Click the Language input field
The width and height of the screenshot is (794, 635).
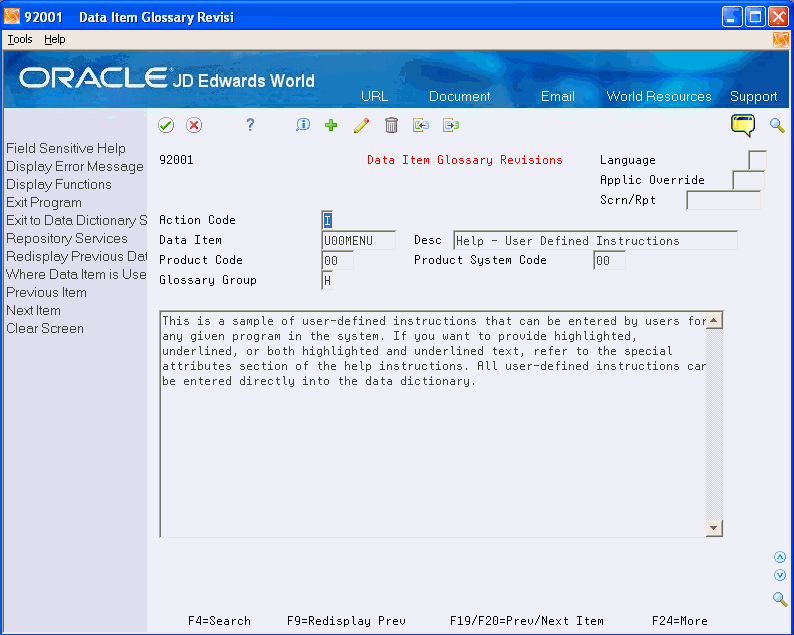click(757, 160)
